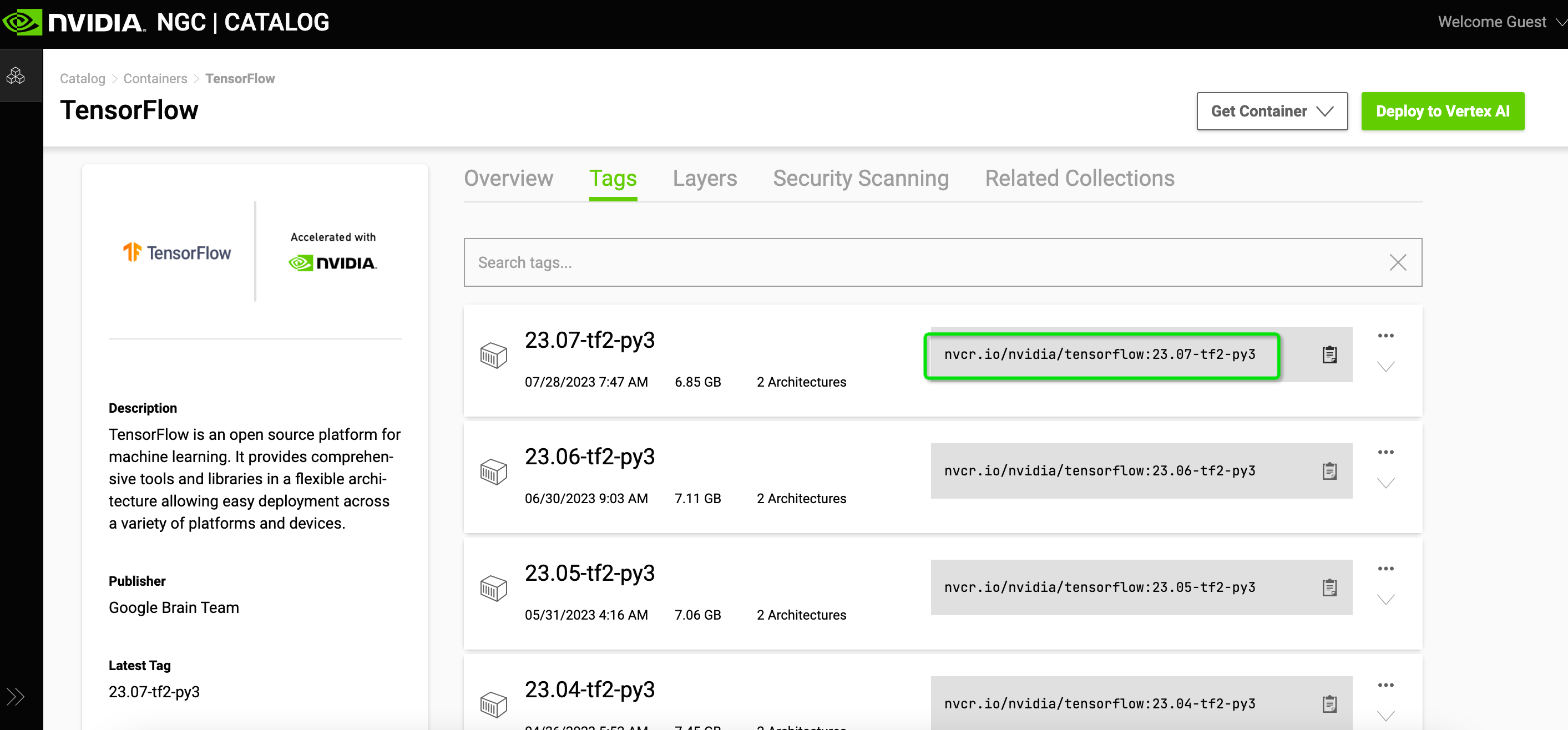Select the nvcr.io/nvidia/tensorflow:23.07-tf2-py3 pull string
Viewport: 1568px width, 730px height.
[x=1100, y=354]
